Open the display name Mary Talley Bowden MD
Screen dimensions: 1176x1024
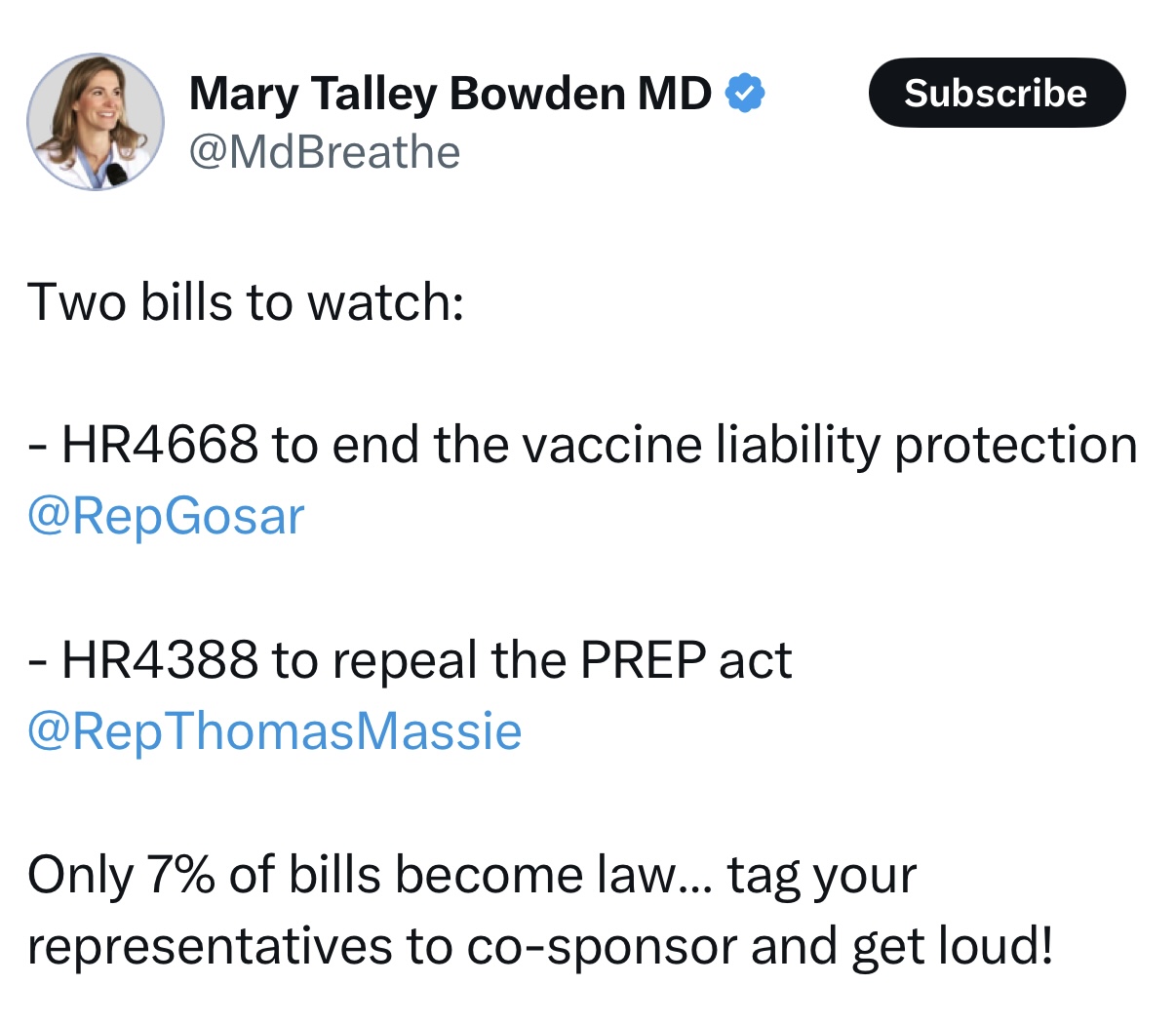(x=451, y=95)
